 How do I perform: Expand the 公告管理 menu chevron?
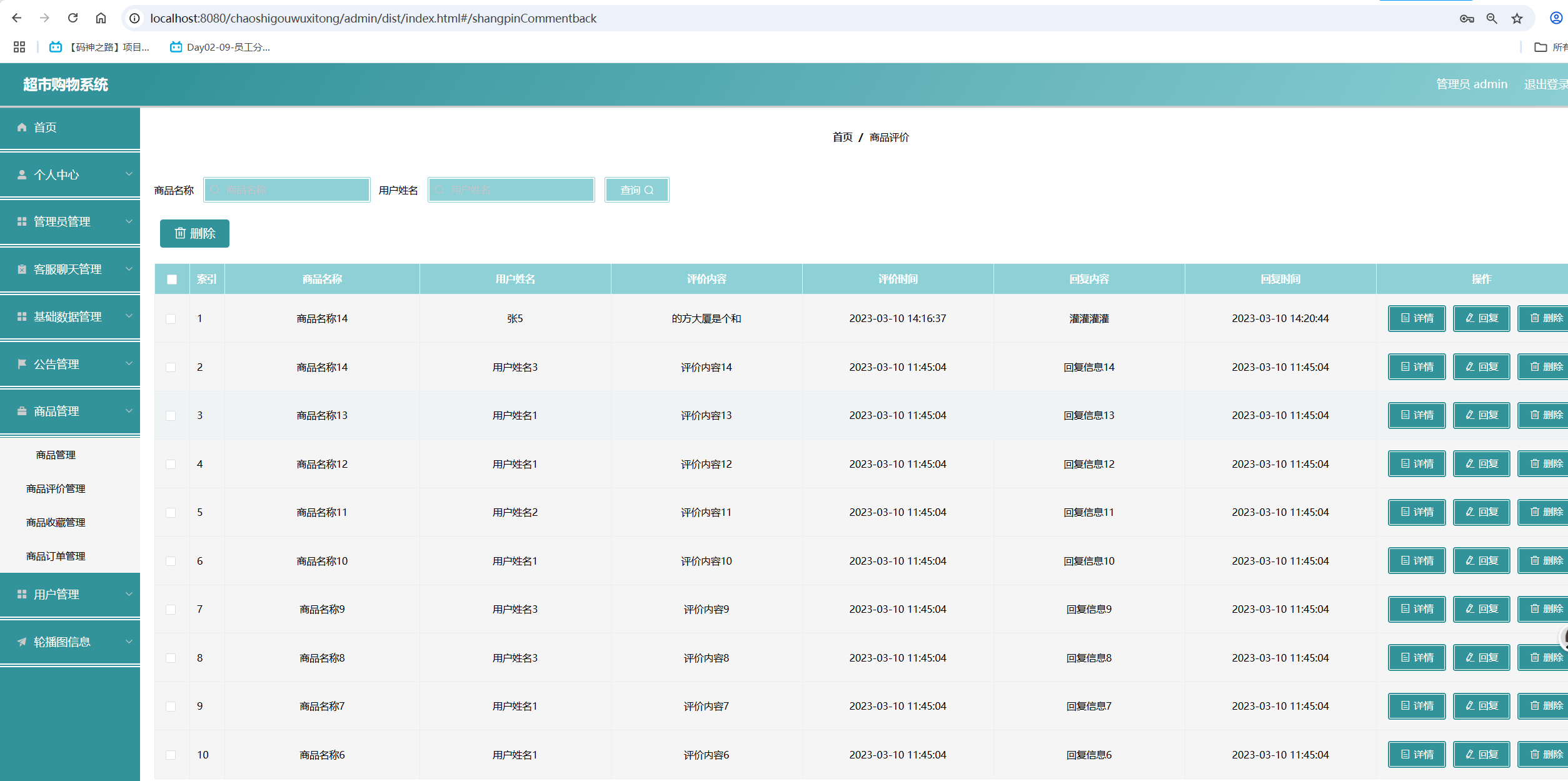coord(129,363)
